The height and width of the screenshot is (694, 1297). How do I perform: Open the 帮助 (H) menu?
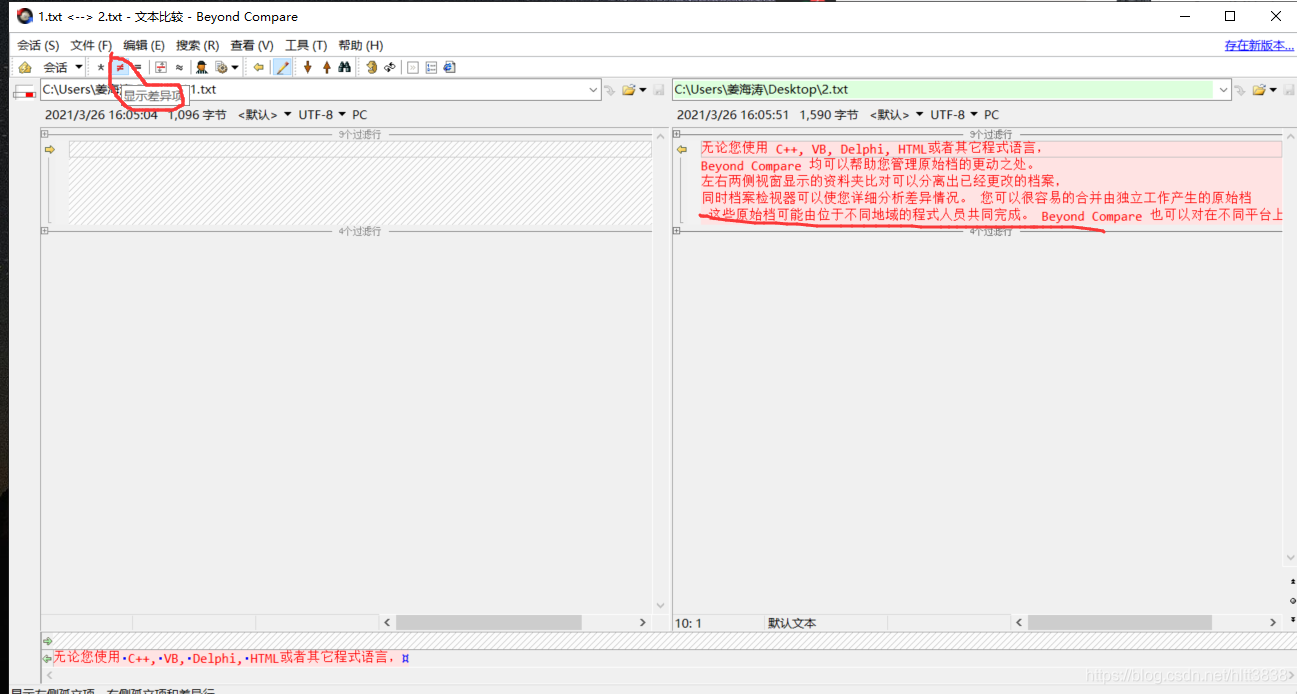[x=360, y=45]
